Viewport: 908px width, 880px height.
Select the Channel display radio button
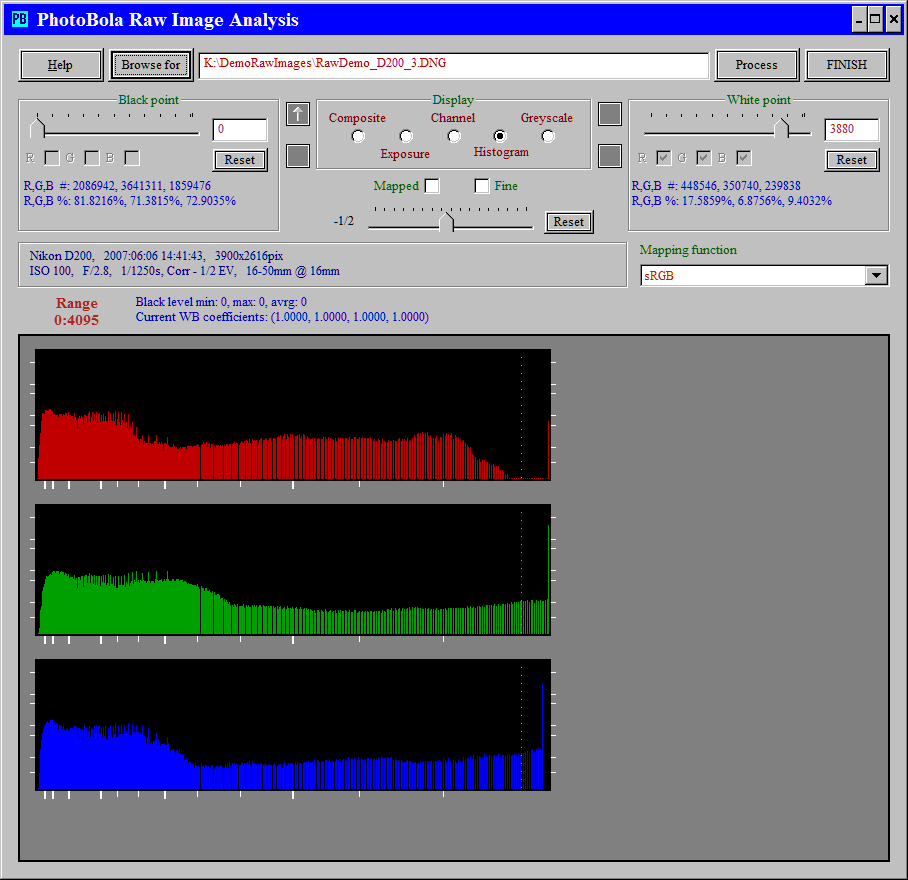453,136
